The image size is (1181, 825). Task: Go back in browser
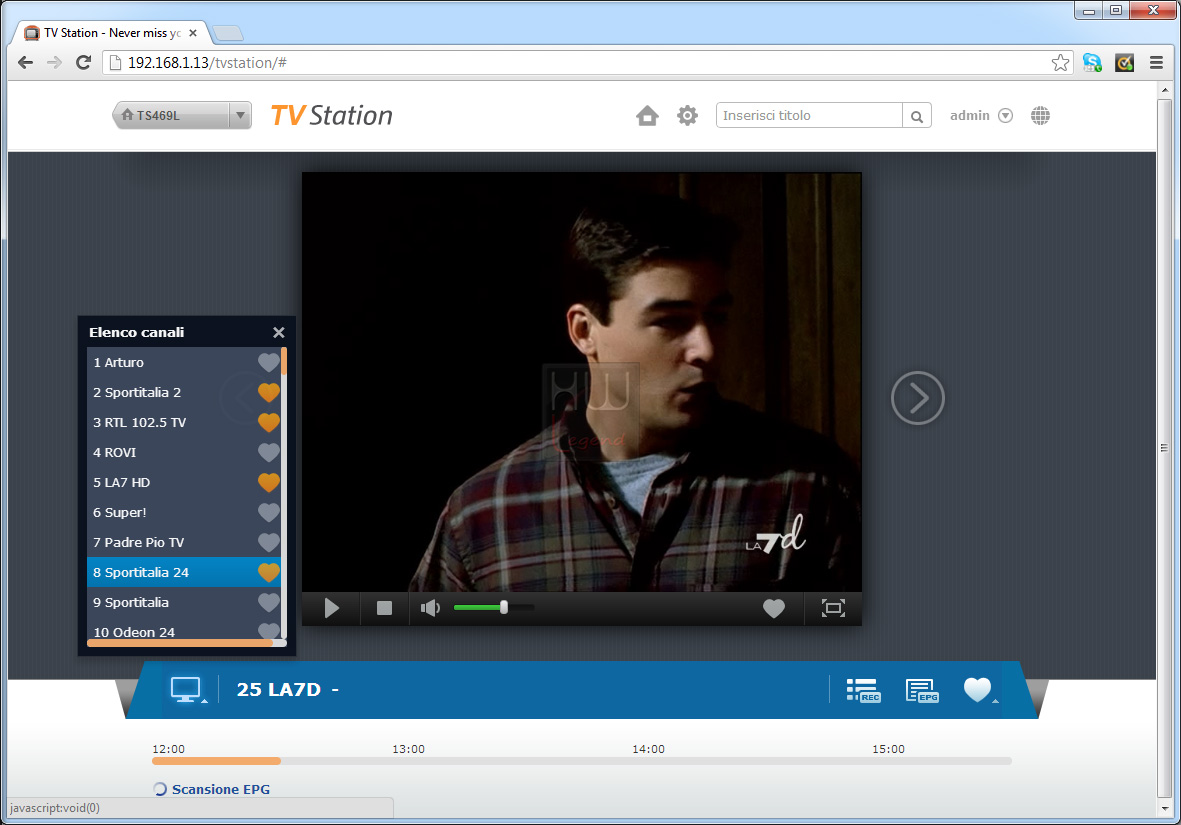point(25,63)
